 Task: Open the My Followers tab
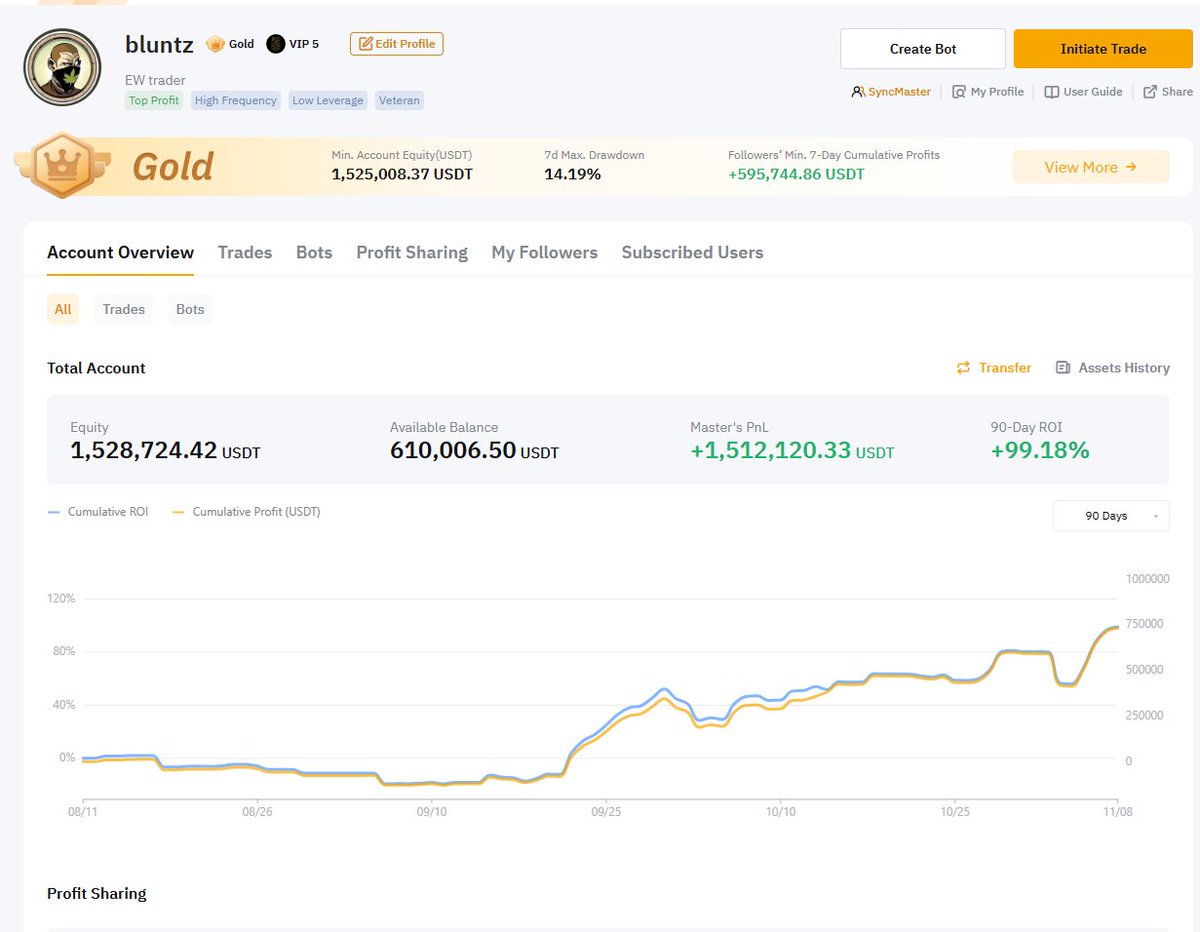(x=544, y=252)
